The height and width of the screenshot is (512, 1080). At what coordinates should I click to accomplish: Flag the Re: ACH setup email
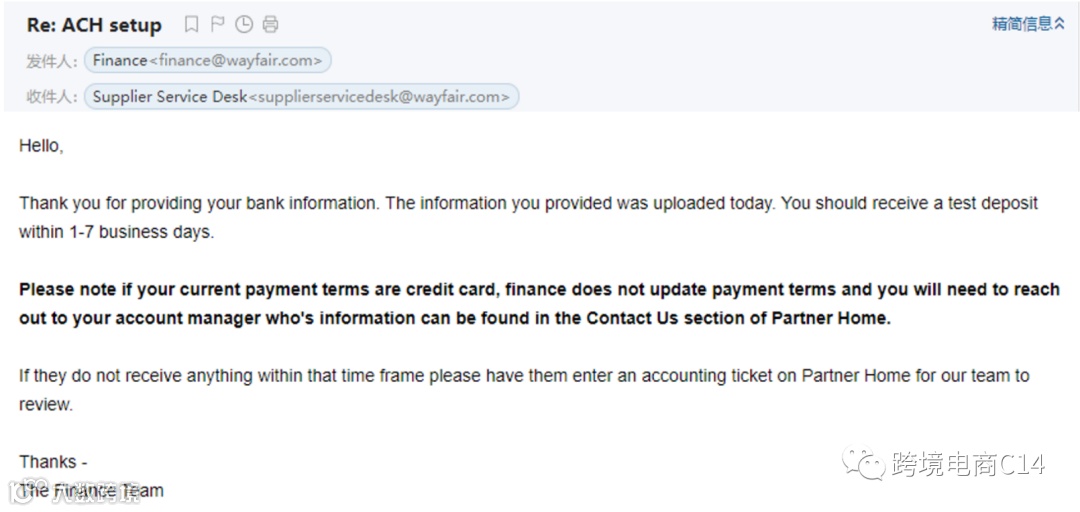218,25
